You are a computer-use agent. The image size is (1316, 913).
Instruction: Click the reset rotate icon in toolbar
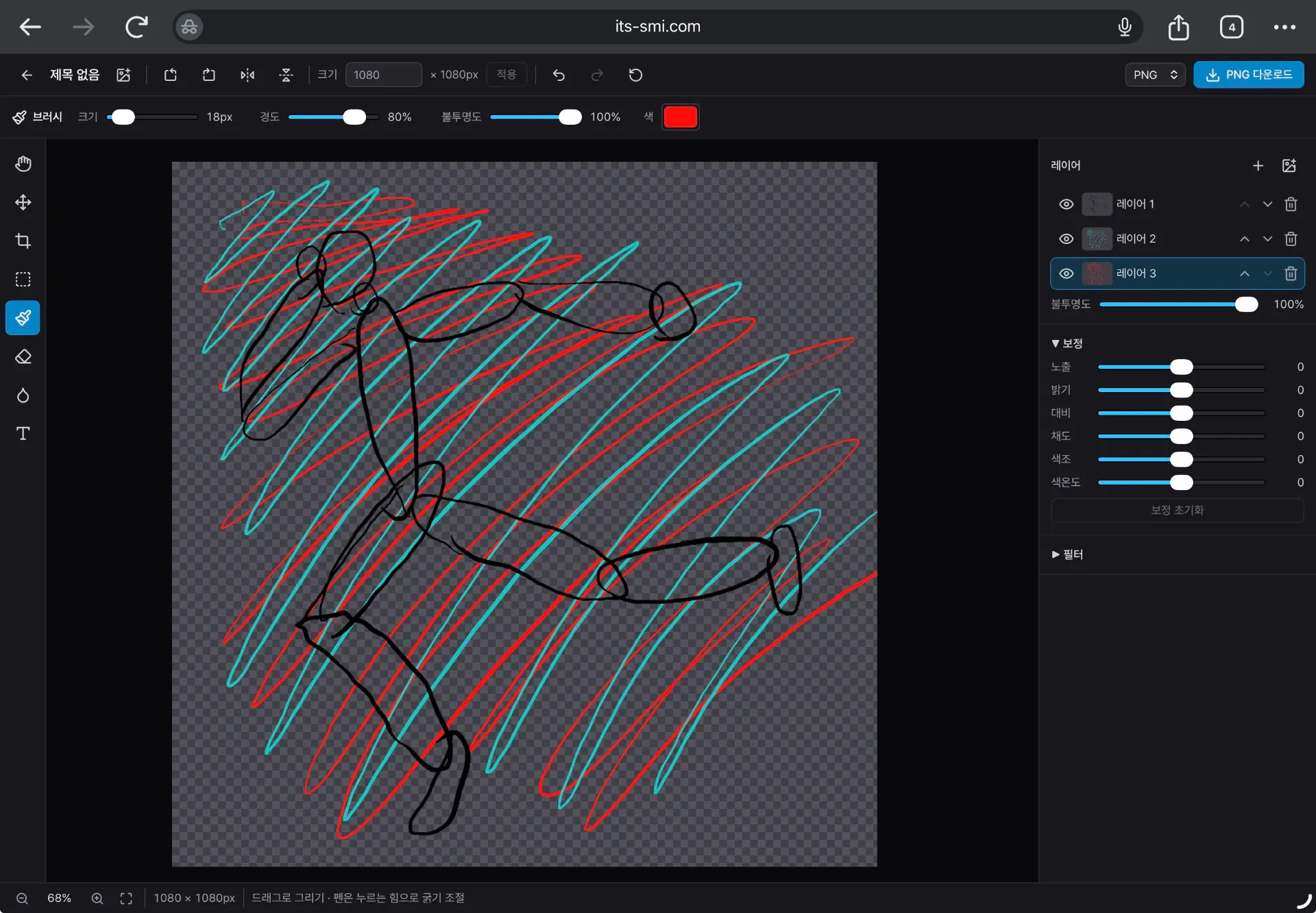[635, 75]
